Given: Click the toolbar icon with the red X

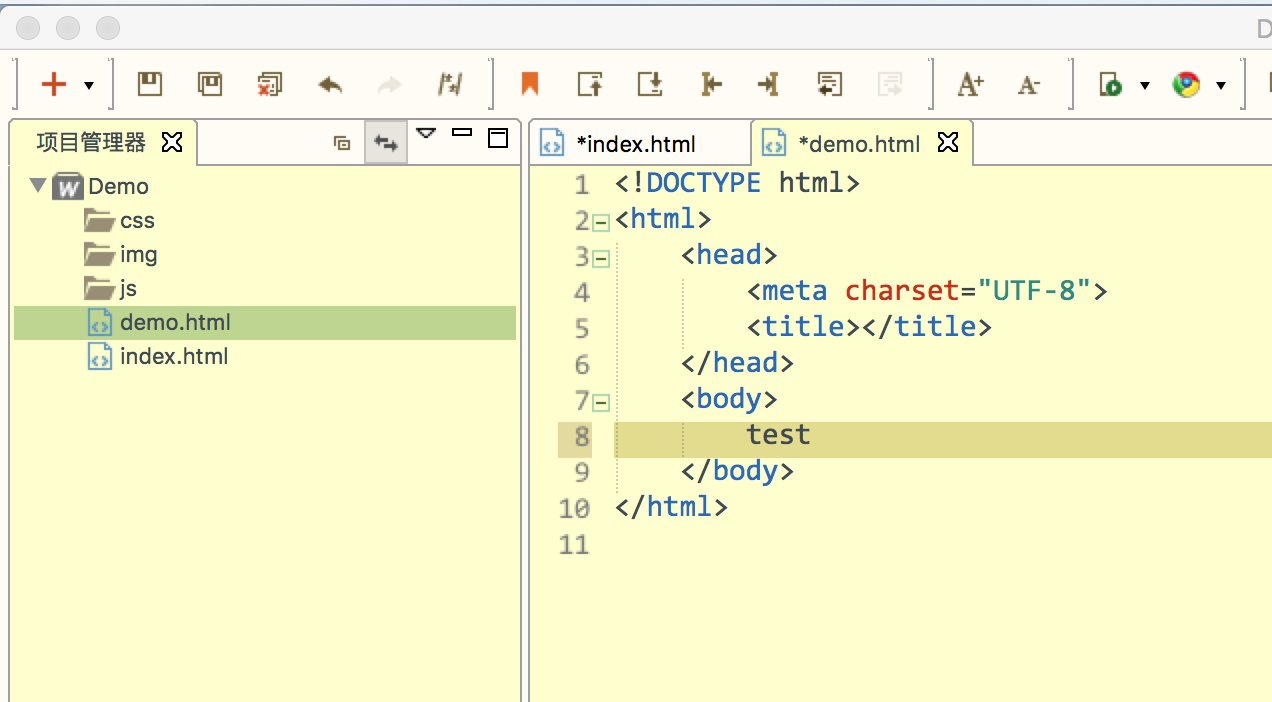Looking at the screenshot, I should pyautogui.click(x=269, y=85).
